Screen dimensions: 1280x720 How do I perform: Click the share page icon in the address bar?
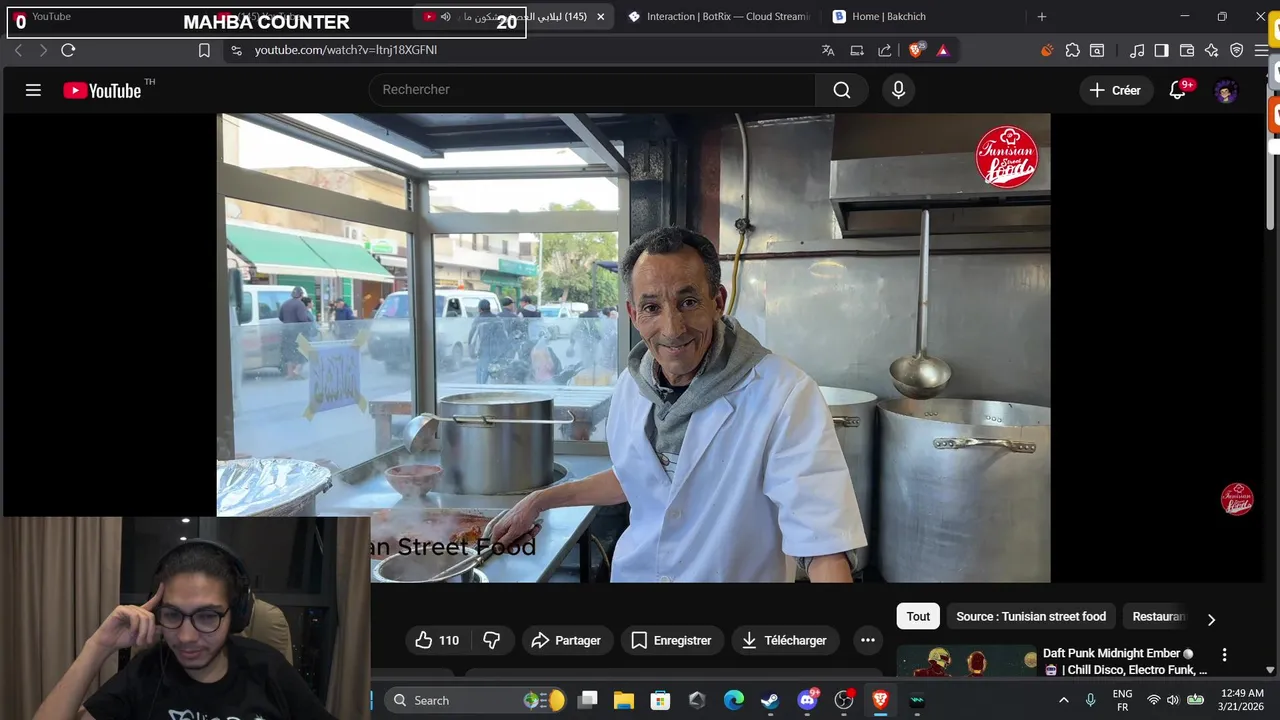885,50
